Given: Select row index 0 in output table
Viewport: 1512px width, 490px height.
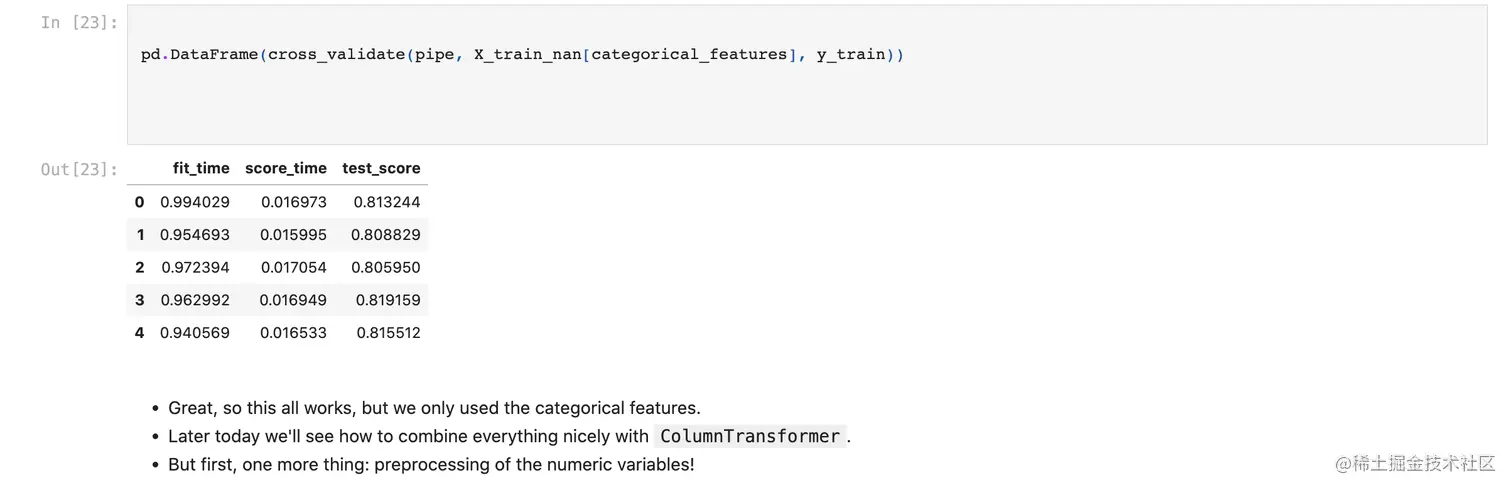Looking at the screenshot, I should 139,202.
